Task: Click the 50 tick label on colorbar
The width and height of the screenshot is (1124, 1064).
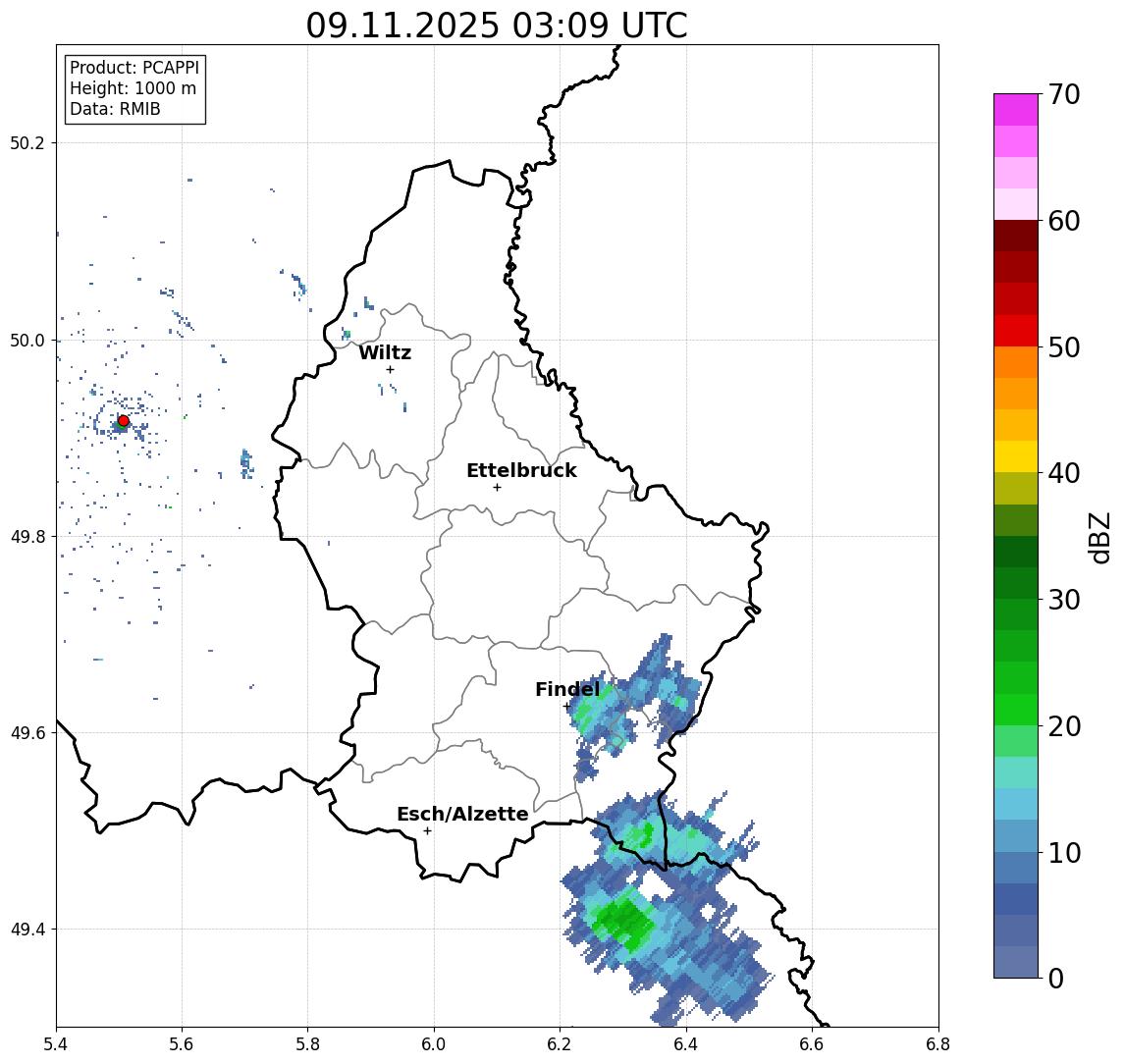Action: pos(1064,347)
